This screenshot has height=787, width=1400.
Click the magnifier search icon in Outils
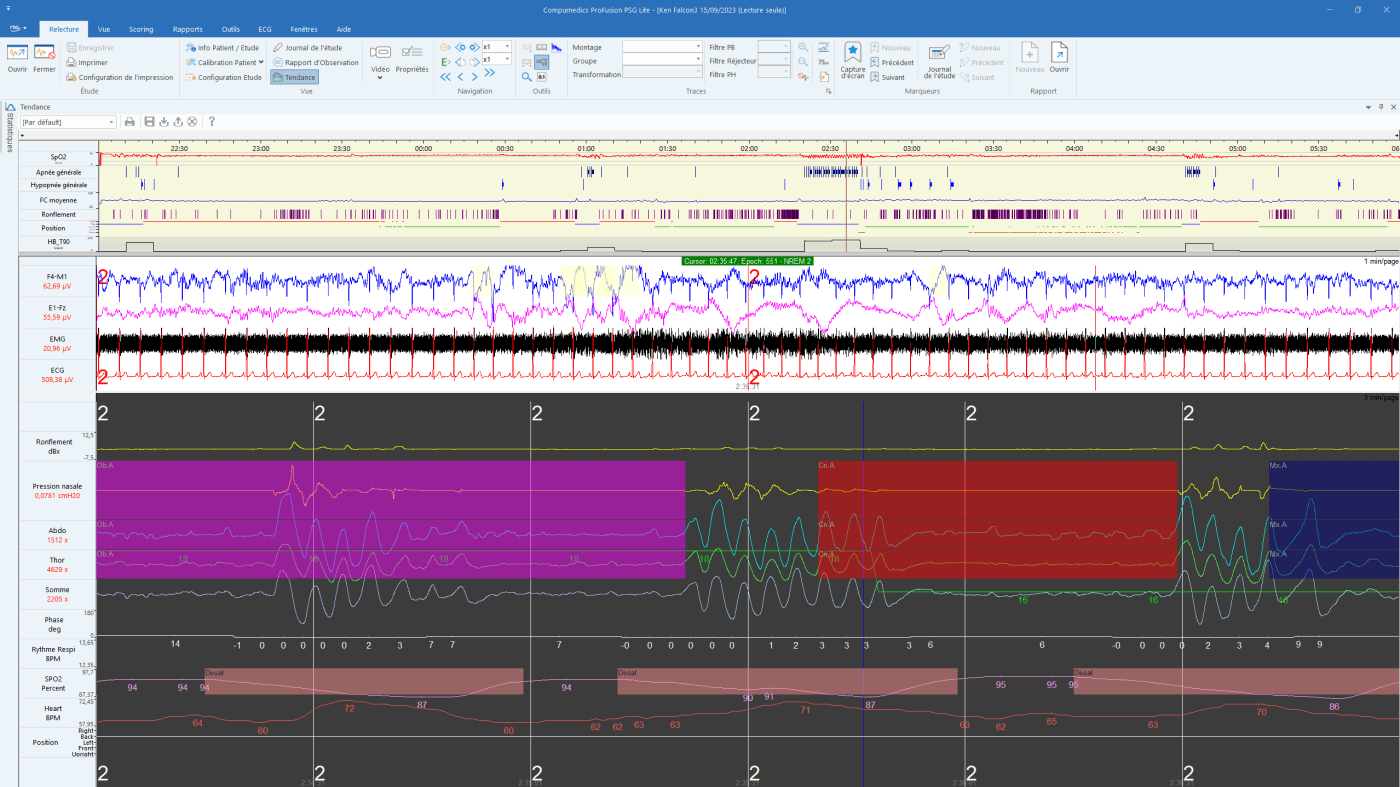pyautogui.click(x=526, y=77)
